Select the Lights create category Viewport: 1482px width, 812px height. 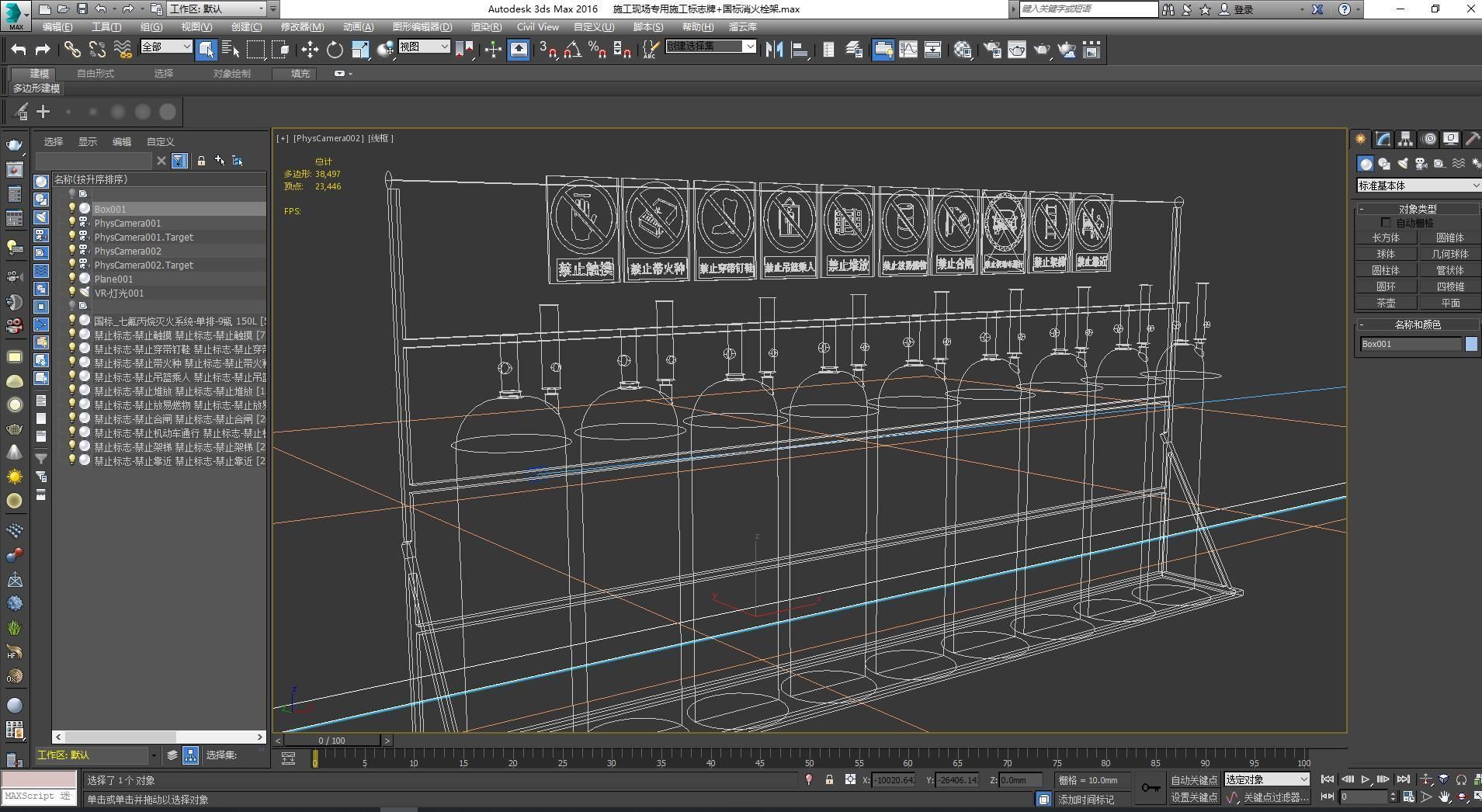tap(1402, 164)
